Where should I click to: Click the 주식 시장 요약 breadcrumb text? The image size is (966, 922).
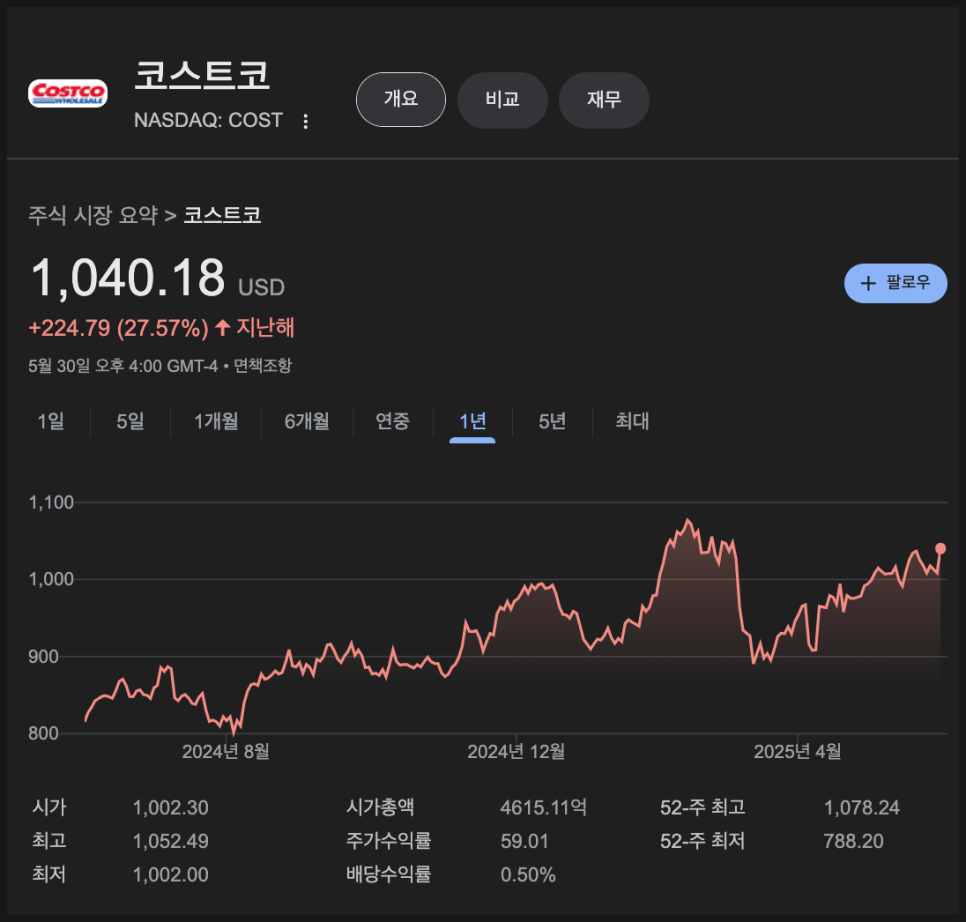[93, 215]
